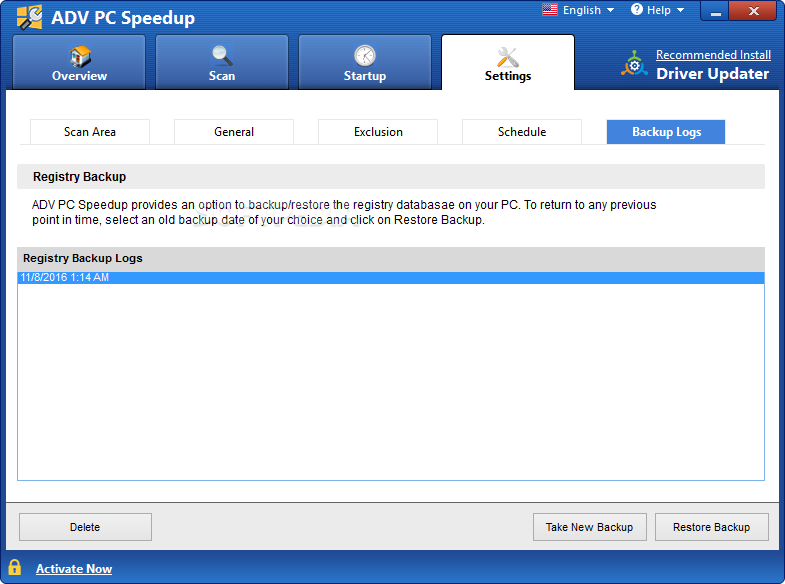This screenshot has height=584, width=785.
Task: Open the General settings tab
Action: click(x=234, y=132)
